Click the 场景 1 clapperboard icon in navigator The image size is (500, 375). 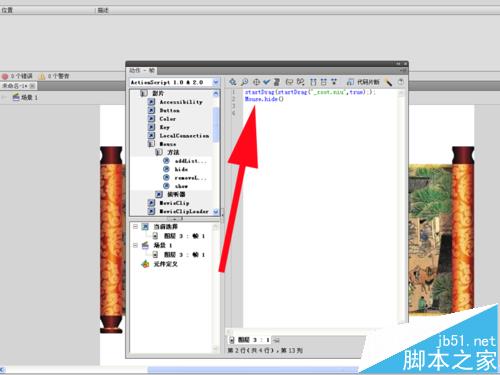coord(145,246)
